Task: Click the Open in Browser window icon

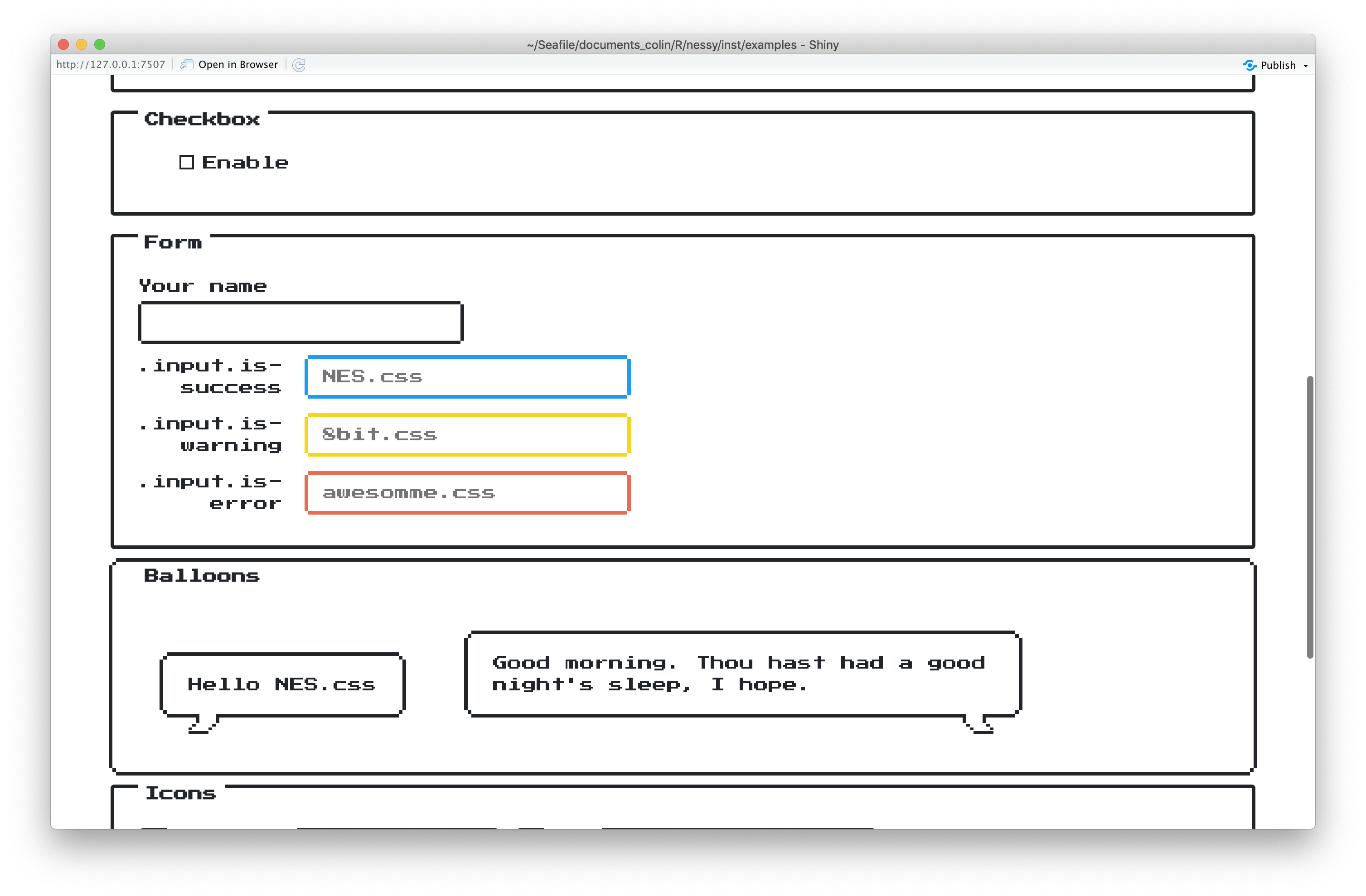Action: click(187, 65)
